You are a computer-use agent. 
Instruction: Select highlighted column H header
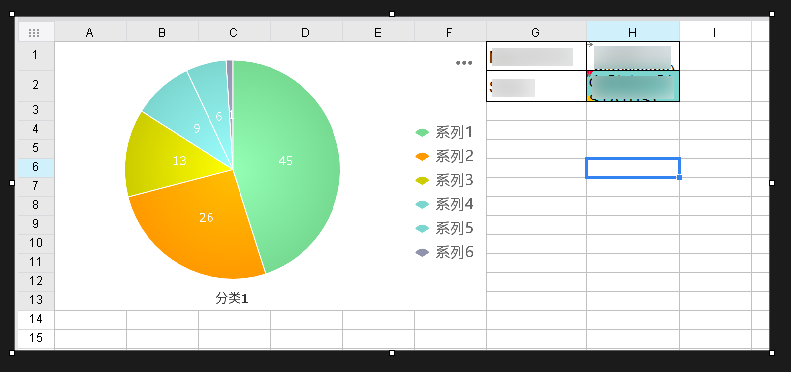click(633, 32)
